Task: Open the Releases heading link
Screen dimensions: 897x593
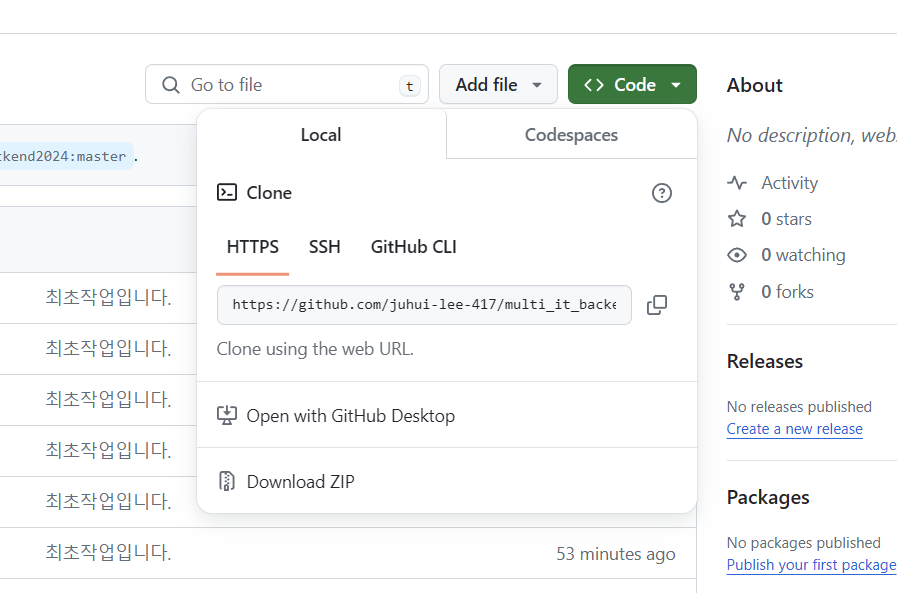Action: 764,361
